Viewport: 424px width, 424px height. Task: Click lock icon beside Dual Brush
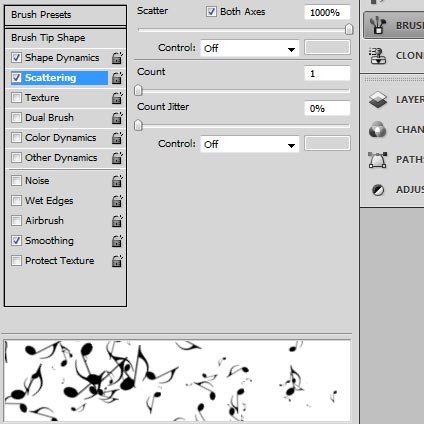117,118
